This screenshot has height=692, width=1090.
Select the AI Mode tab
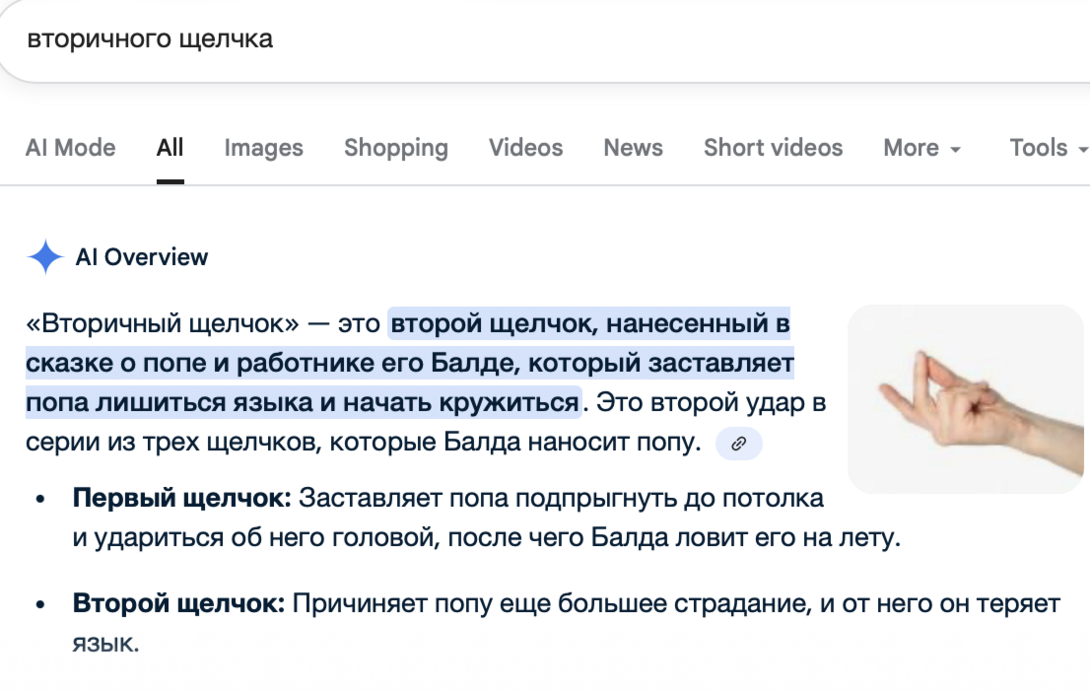(70, 147)
